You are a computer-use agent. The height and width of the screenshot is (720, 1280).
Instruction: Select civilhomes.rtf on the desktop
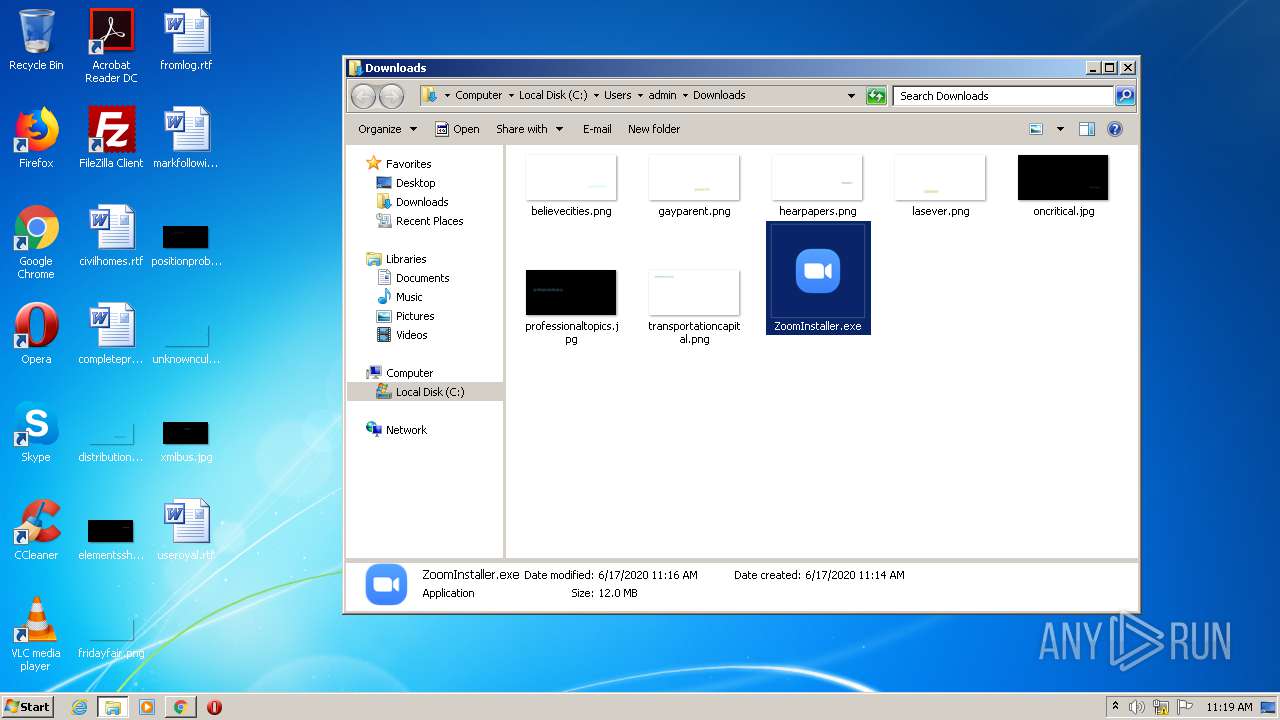coord(111,236)
